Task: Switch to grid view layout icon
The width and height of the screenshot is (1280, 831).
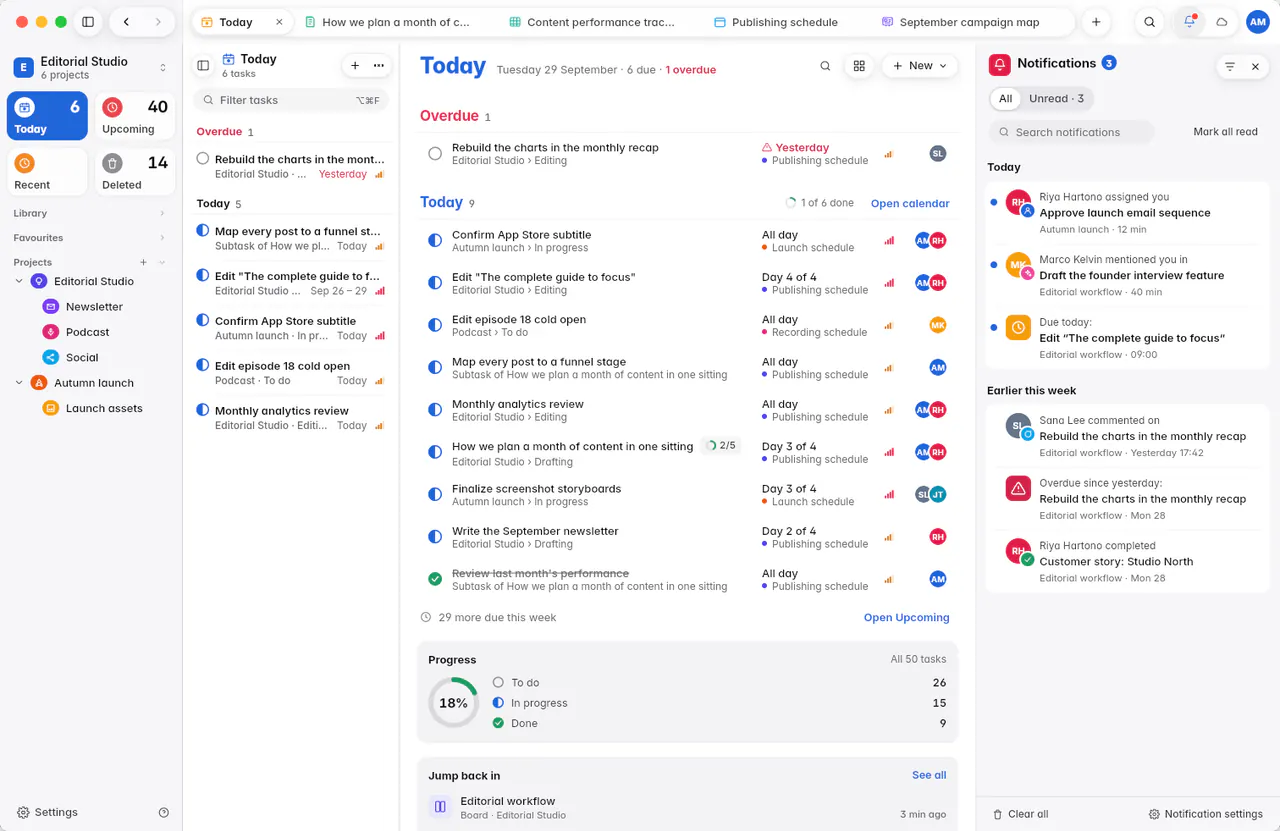Action: [x=859, y=66]
